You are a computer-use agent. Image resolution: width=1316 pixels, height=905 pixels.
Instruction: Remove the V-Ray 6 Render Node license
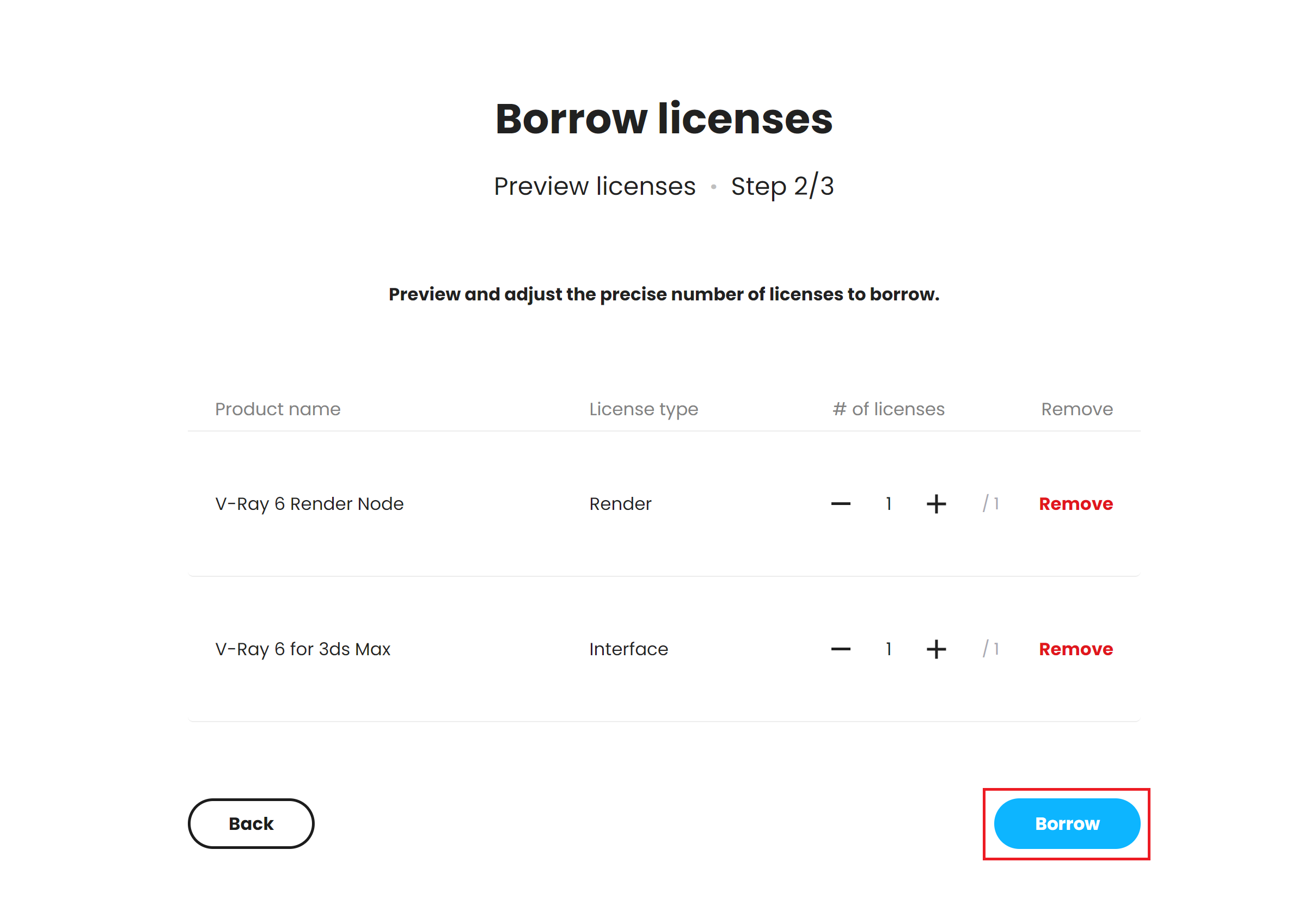pyautogui.click(x=1075, y=503)
